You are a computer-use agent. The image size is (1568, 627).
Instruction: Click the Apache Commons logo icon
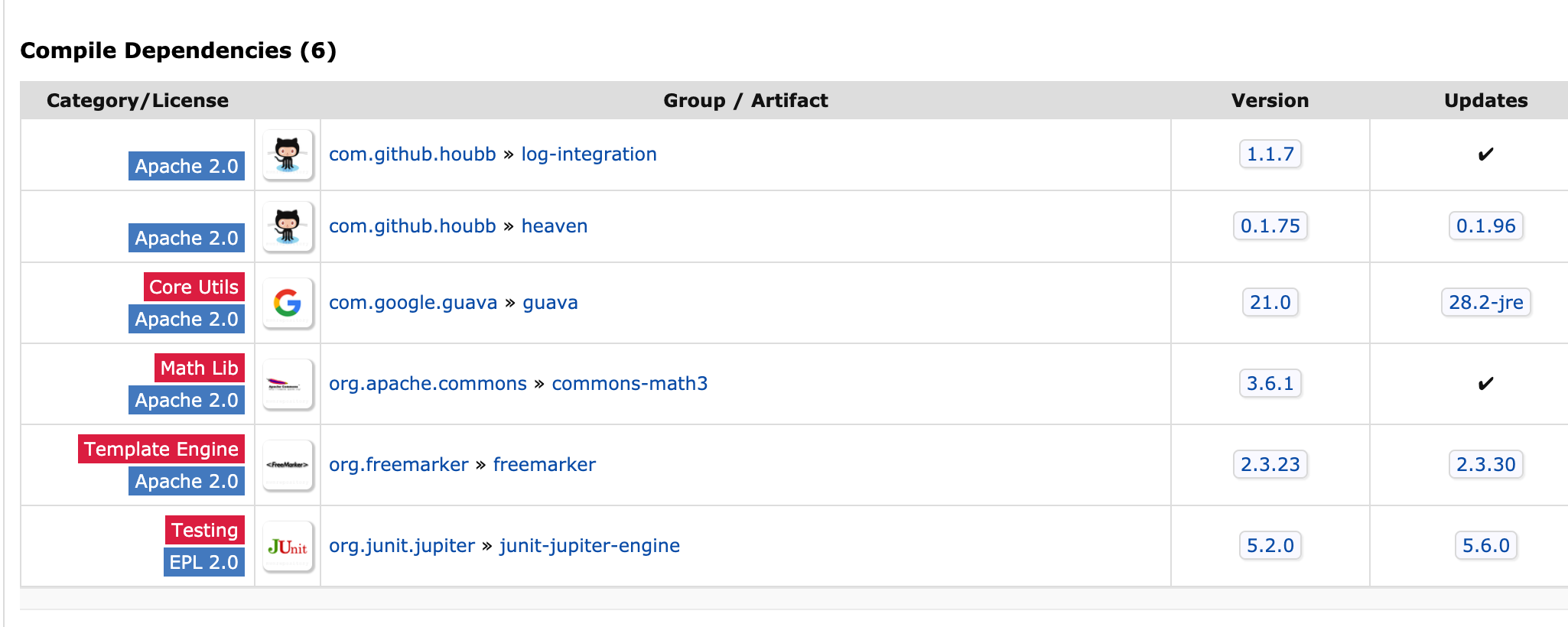tap(288, 384)
